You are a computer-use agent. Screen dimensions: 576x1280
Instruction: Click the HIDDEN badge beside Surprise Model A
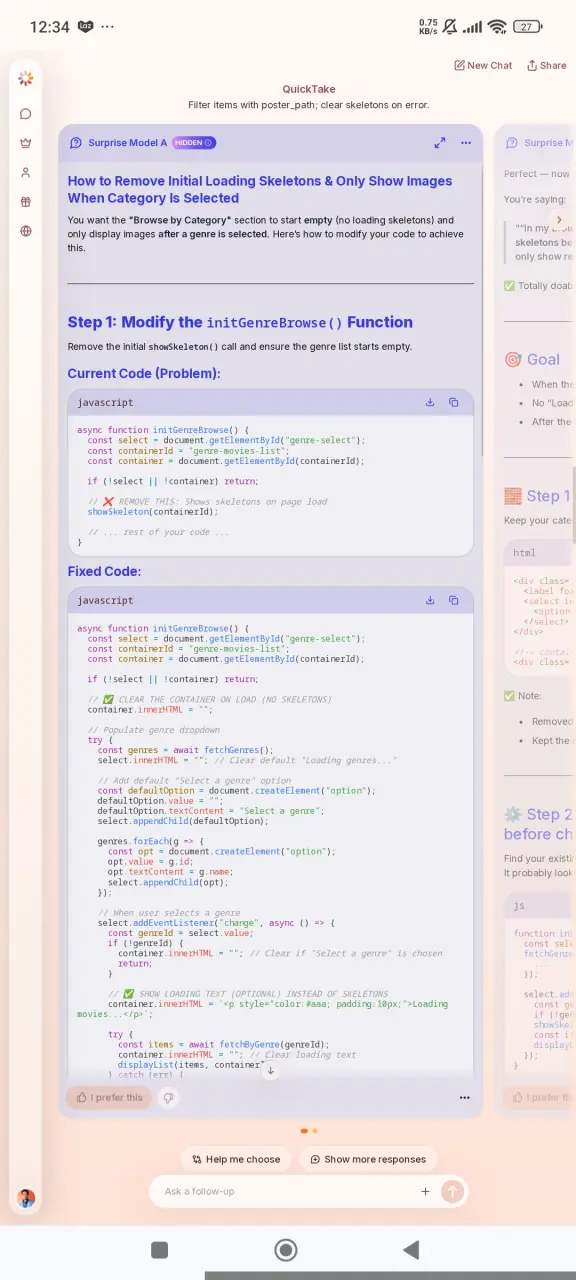pos(194,143)
